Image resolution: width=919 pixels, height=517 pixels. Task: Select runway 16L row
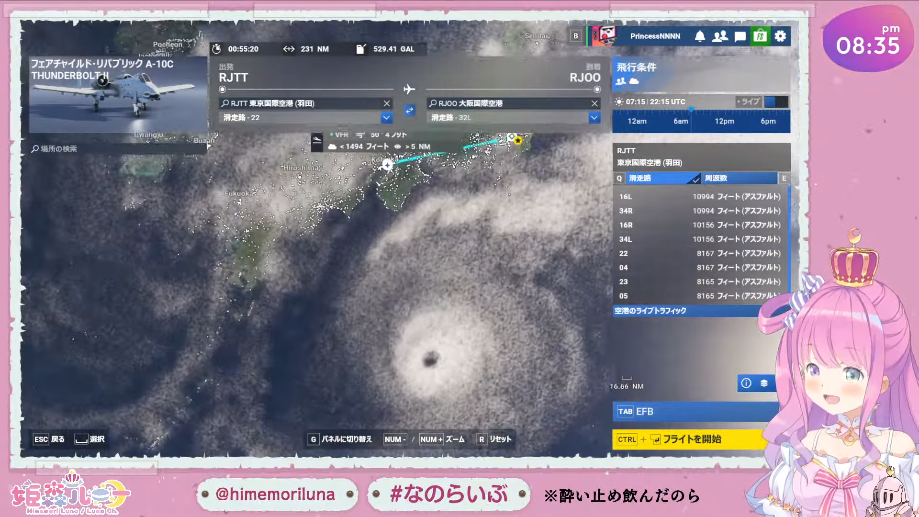click(x=700, y=196)
